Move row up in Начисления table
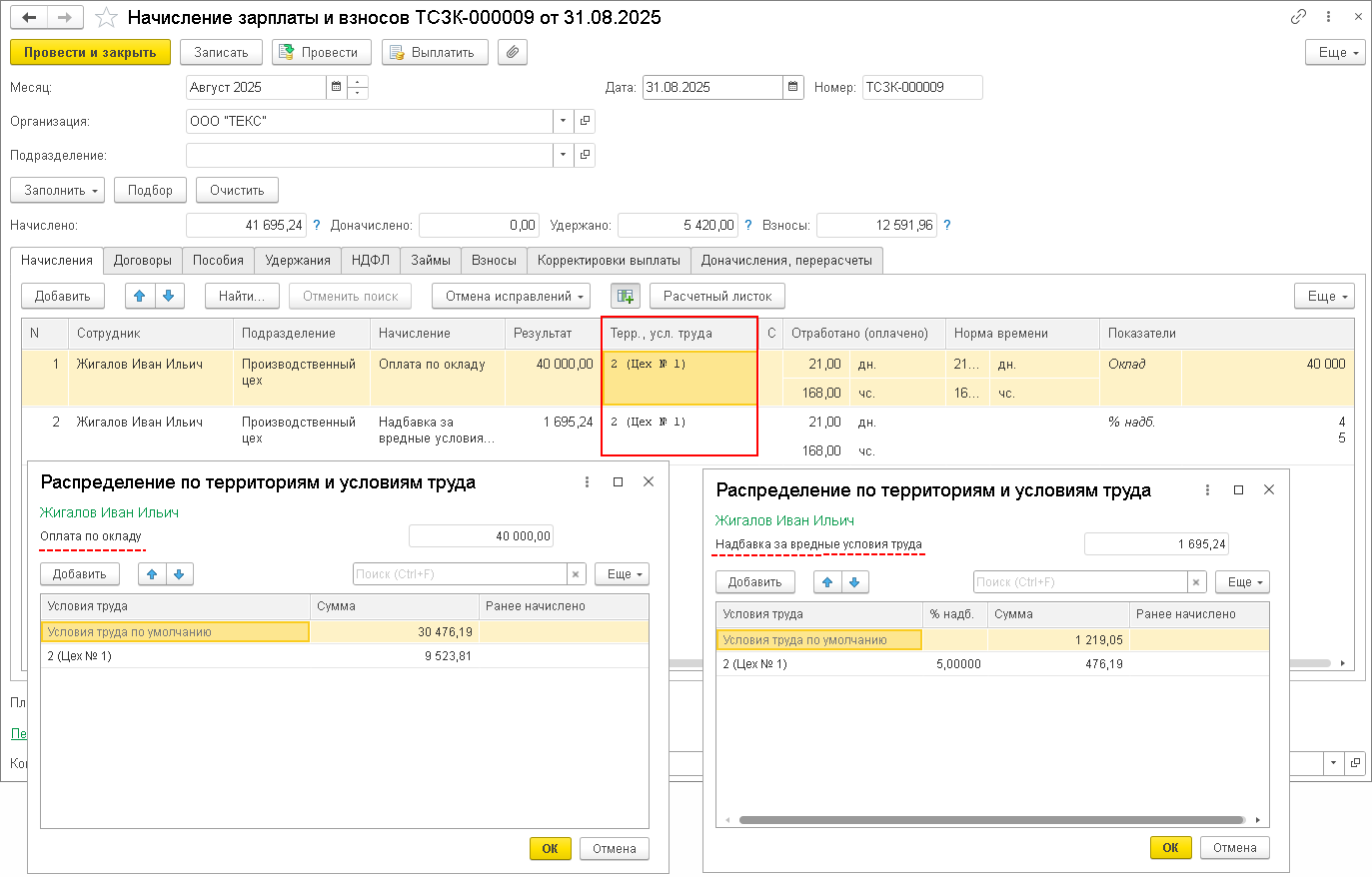The width and height of the screenshot is (1372, 877). pos(140,297)
